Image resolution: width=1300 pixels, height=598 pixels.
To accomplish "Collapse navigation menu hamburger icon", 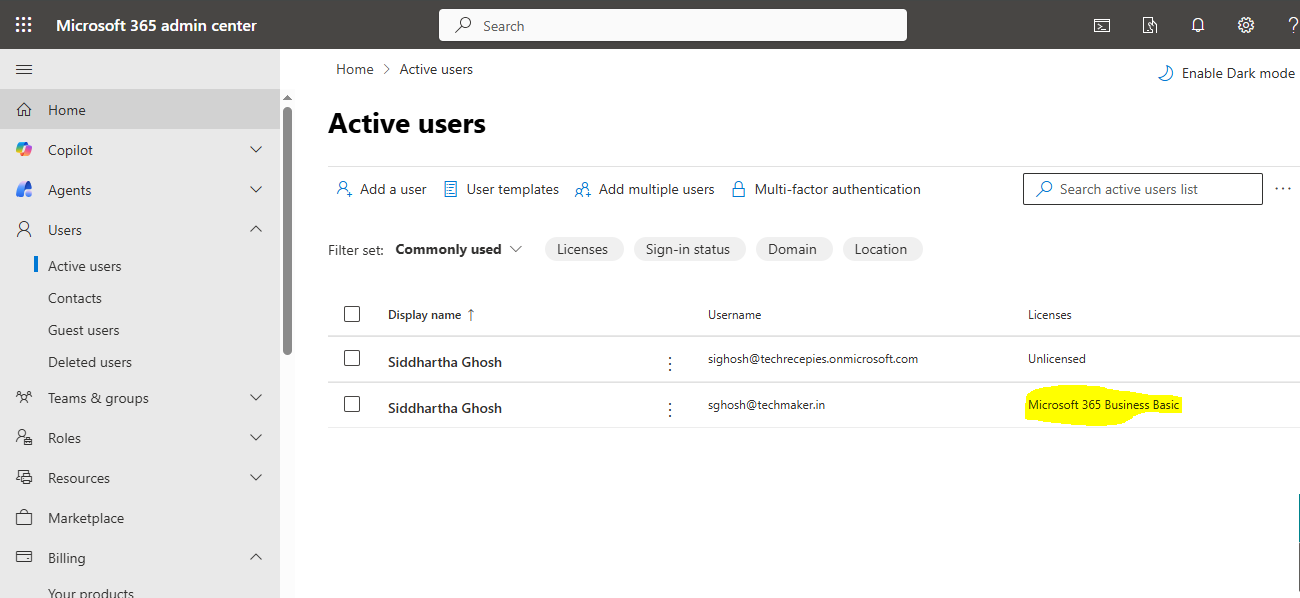I will (x=24, y=69).
